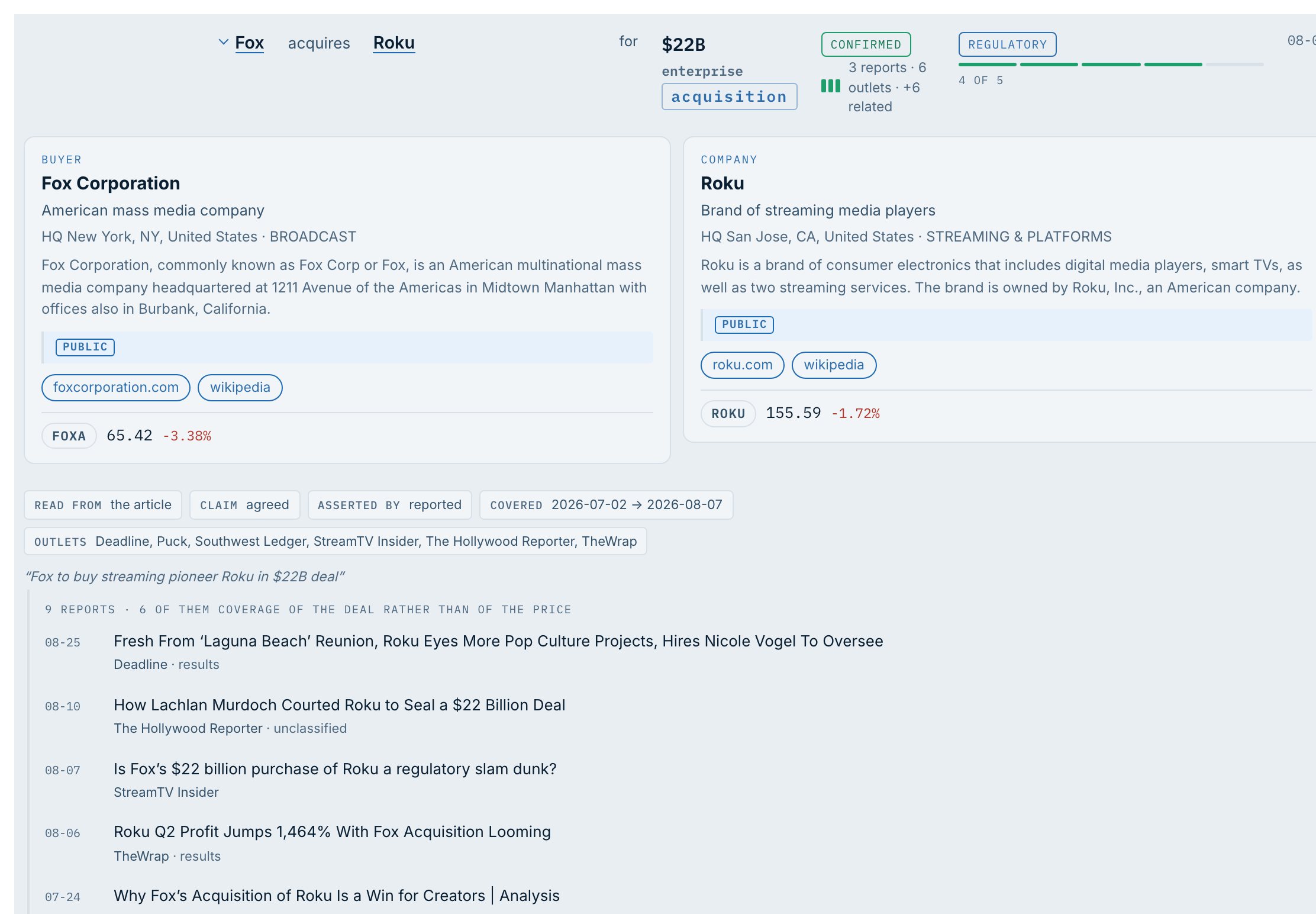Click the 08-25 report date

click(x=63, y=643)
